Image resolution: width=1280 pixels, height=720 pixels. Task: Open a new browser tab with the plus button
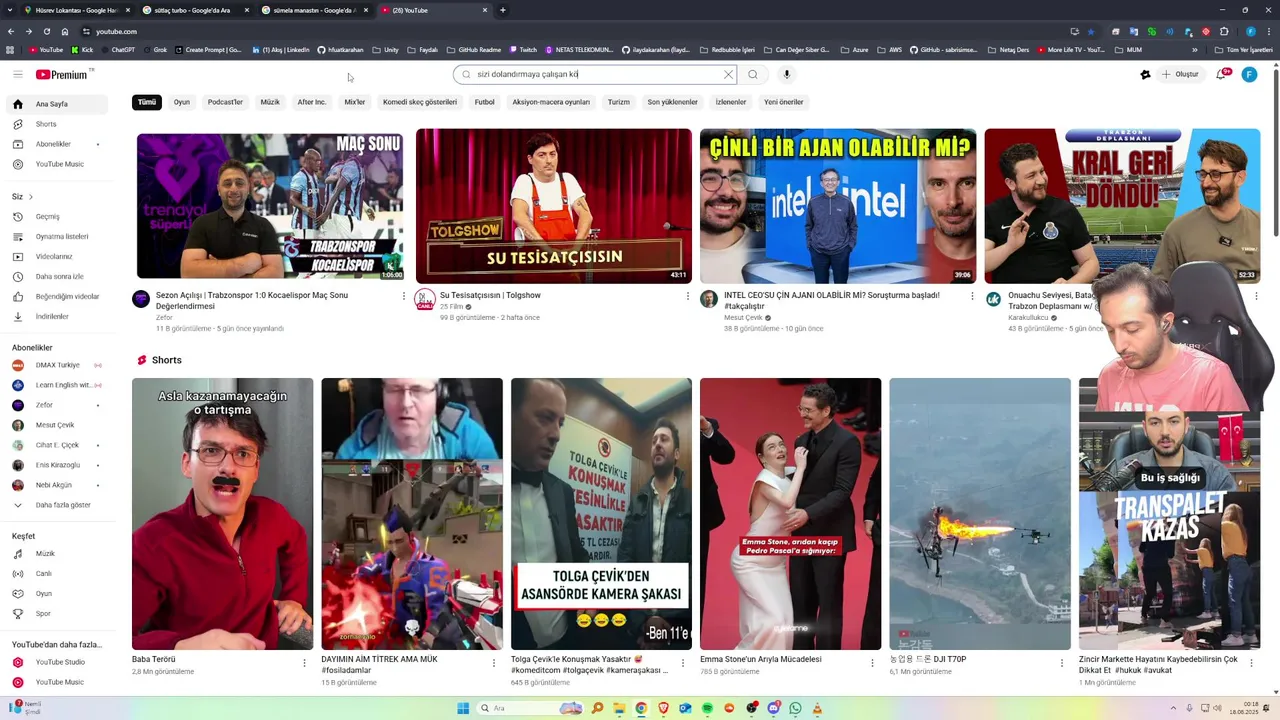click(x=502, y=10)
